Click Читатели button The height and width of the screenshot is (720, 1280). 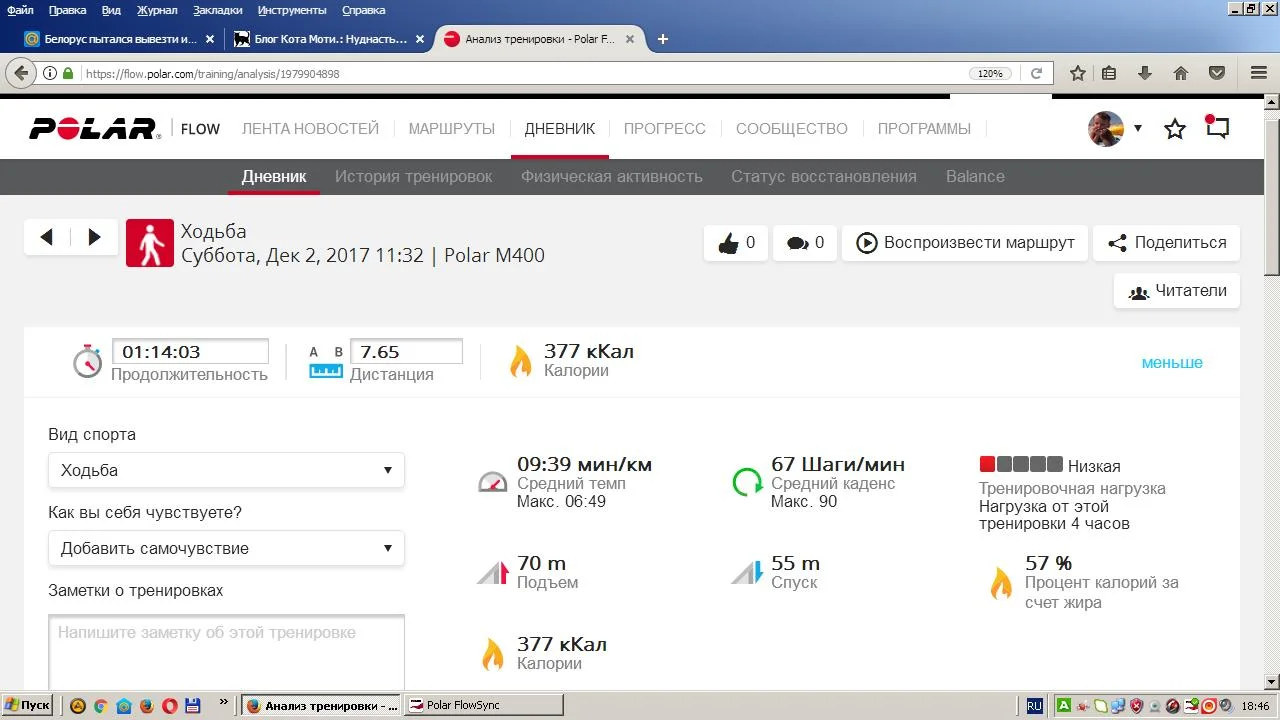(1177, 291)
